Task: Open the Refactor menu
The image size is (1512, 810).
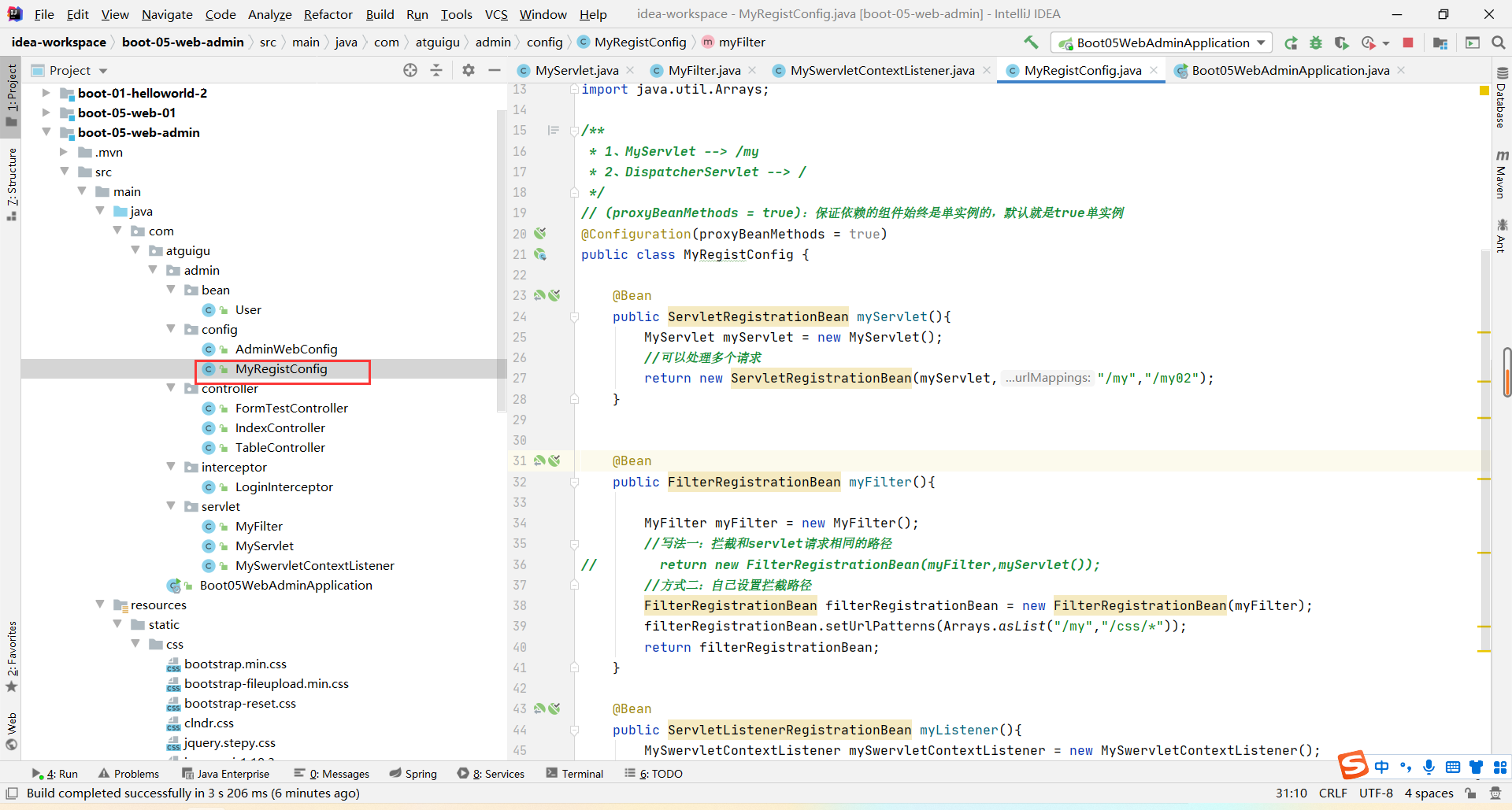Action: (x=328, y=14)
